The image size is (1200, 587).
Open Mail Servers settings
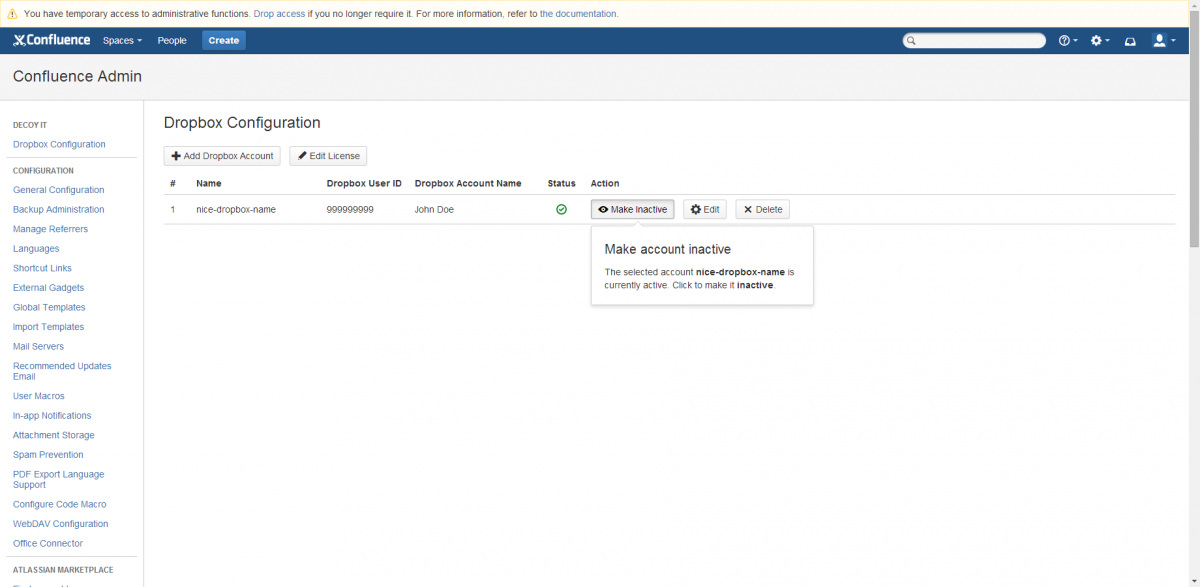(38, 347)
